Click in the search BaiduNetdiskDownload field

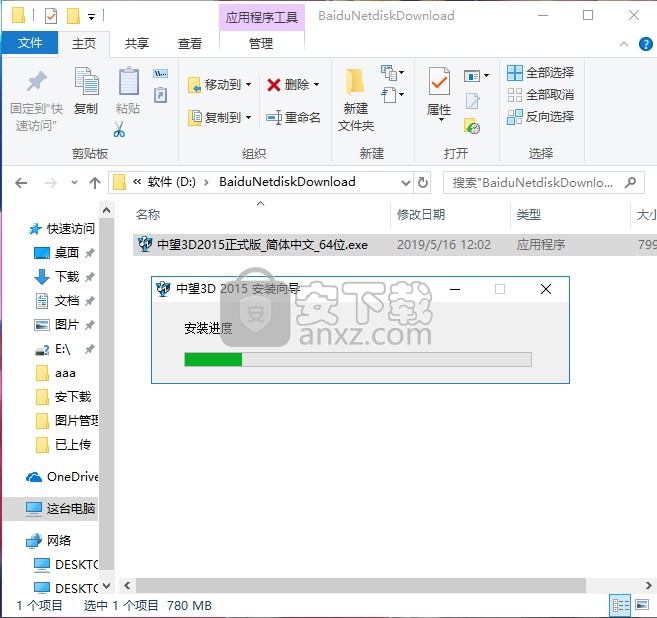[533, 183]
